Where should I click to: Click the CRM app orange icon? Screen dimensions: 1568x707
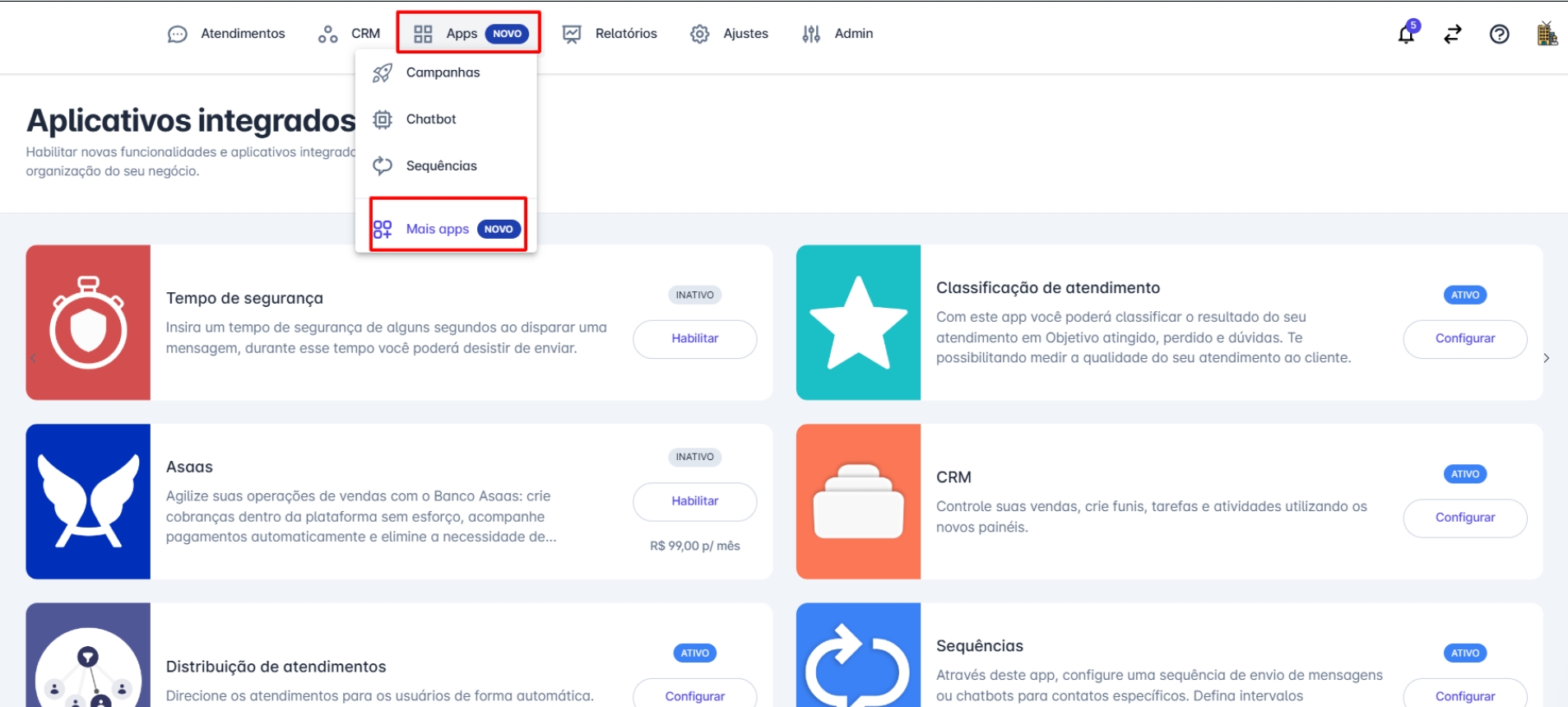858,501
